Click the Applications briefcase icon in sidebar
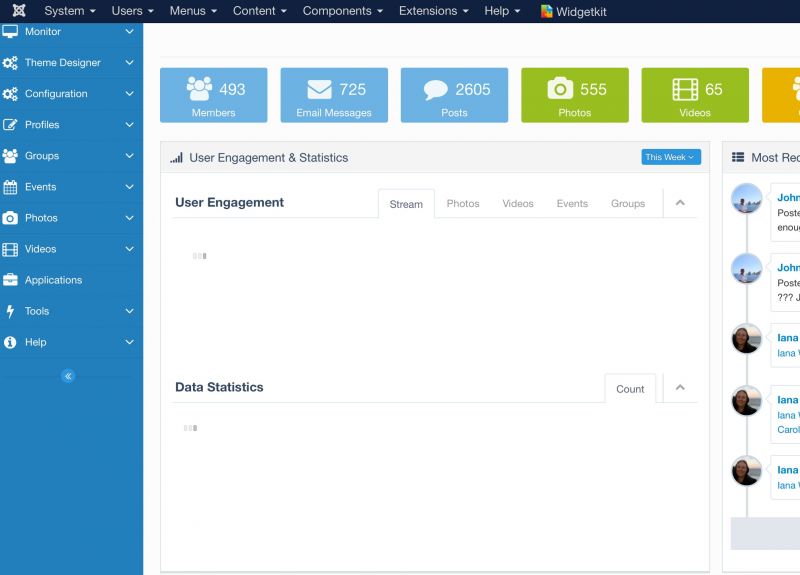This screenshot has height=575, width=800. pos(10,280)
